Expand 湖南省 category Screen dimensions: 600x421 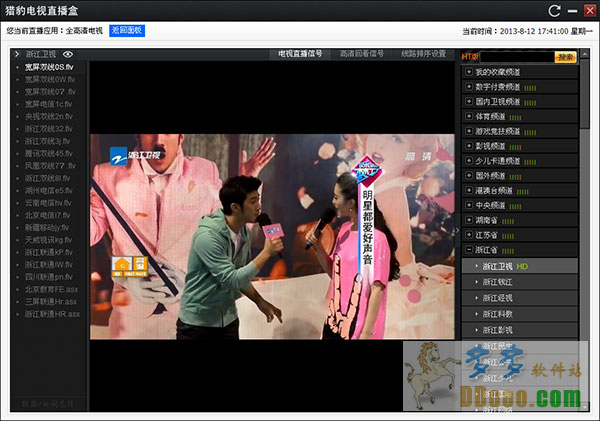[520, 220]
